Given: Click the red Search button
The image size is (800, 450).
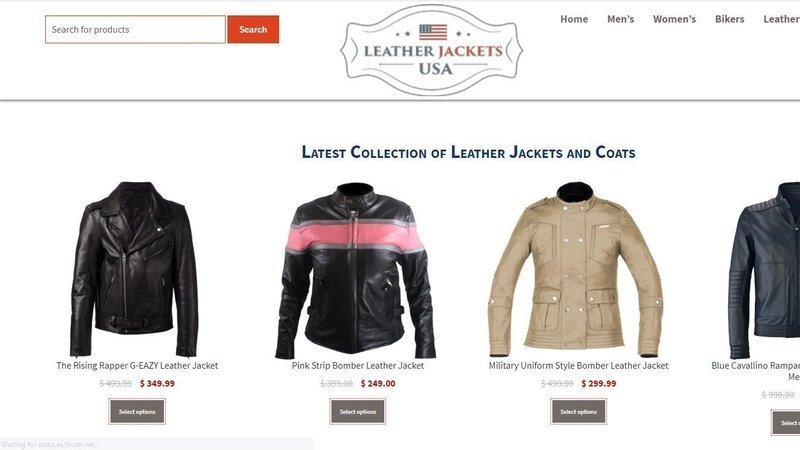Looking at the screenshot, I should [x=253, y=30].
